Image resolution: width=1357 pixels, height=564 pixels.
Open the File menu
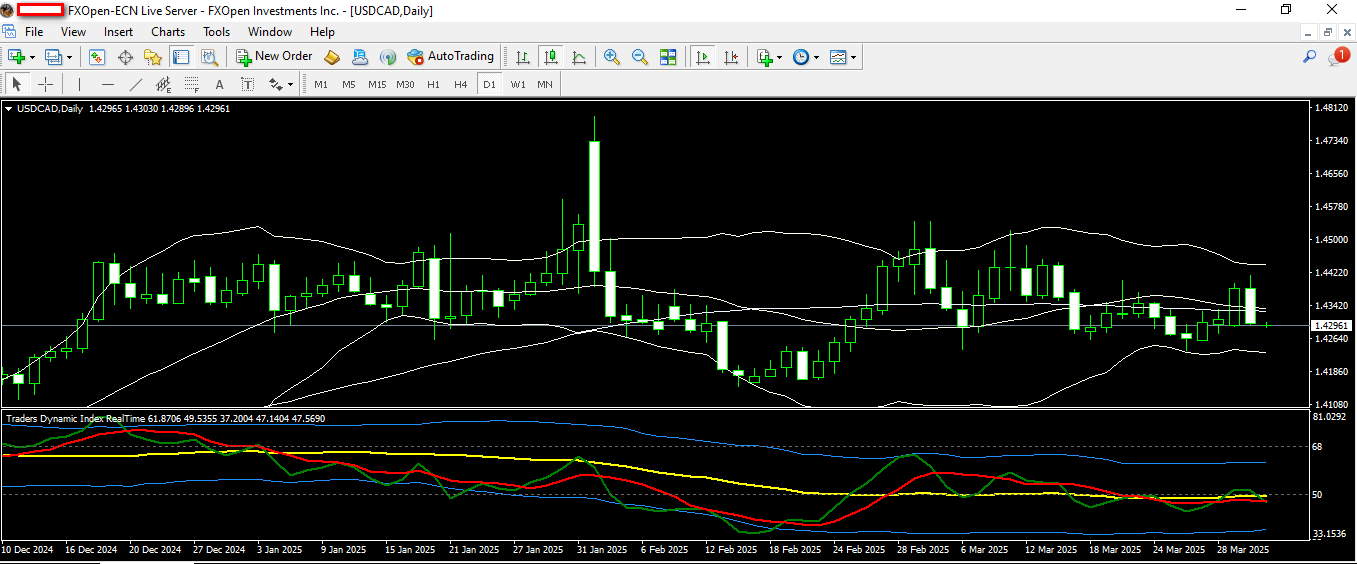click(34, 32)
